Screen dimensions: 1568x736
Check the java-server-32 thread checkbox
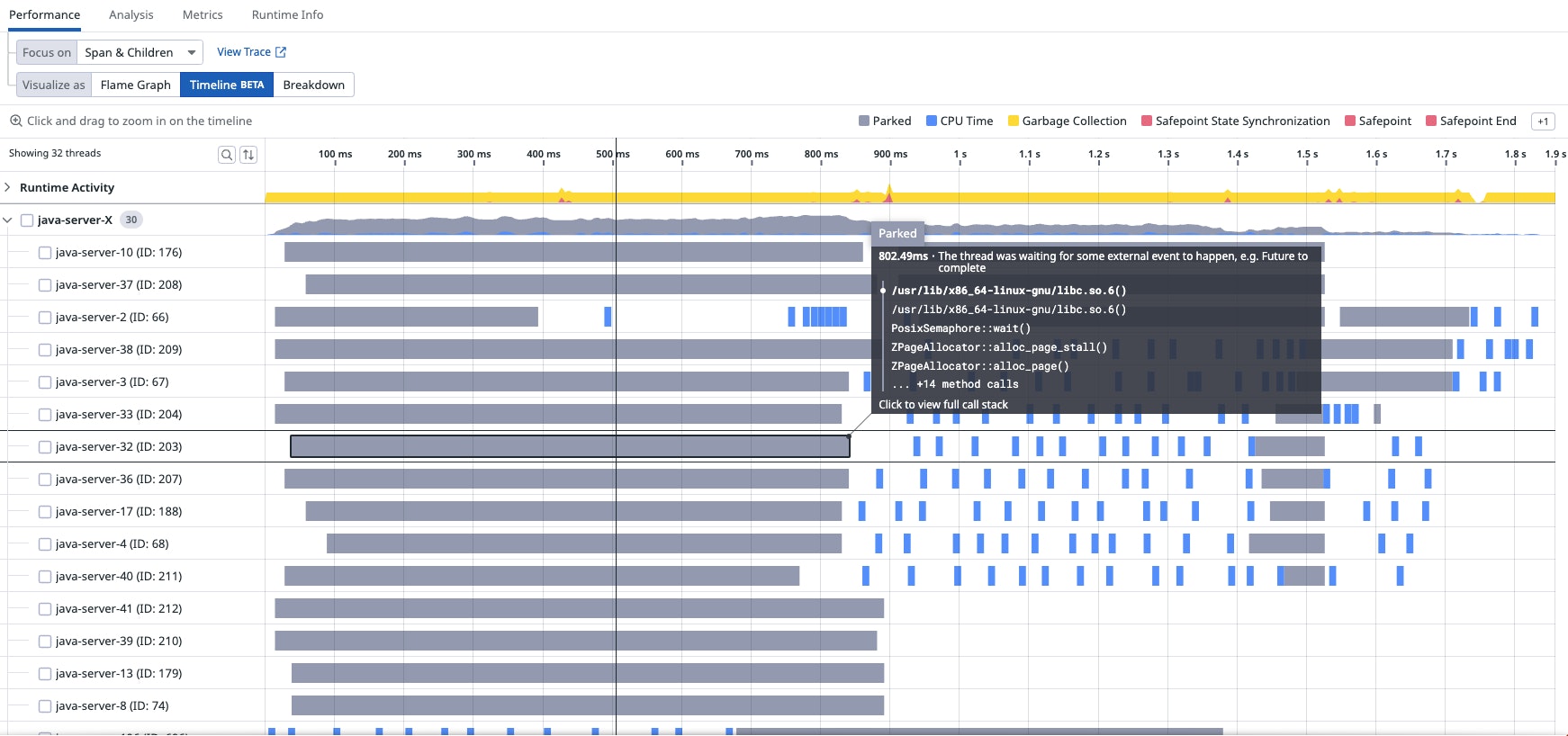click(x=45, y=447)
